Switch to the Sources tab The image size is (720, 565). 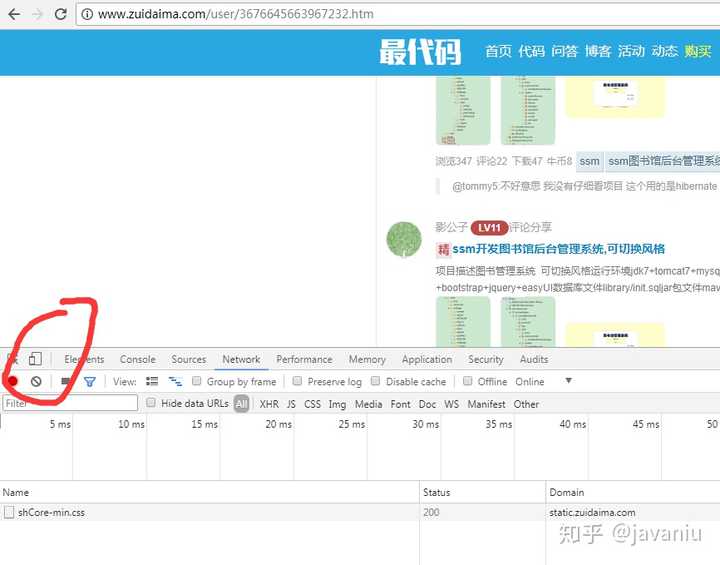click(x=189, y=359)
